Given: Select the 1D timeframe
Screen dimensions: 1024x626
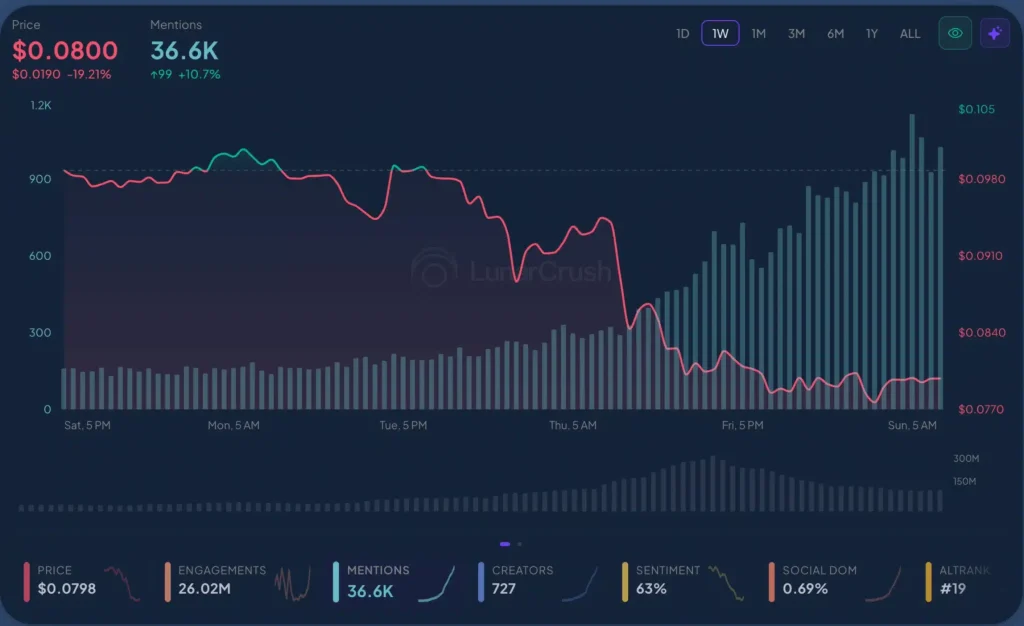Looking at the screenshot, I should 683,33.
